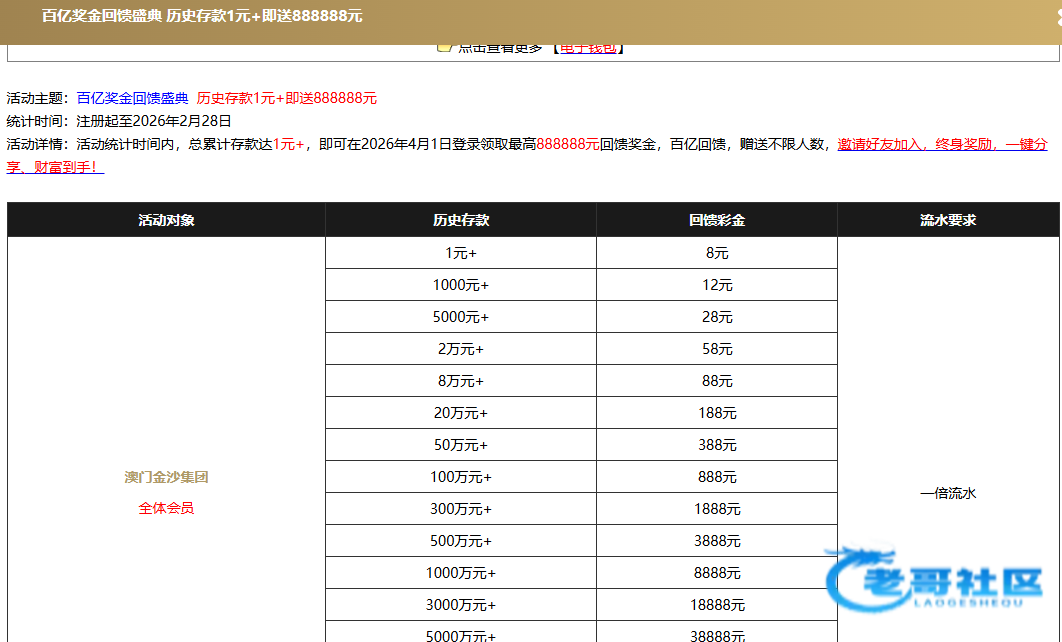Open the 电子钱包 link

point(588,48)
